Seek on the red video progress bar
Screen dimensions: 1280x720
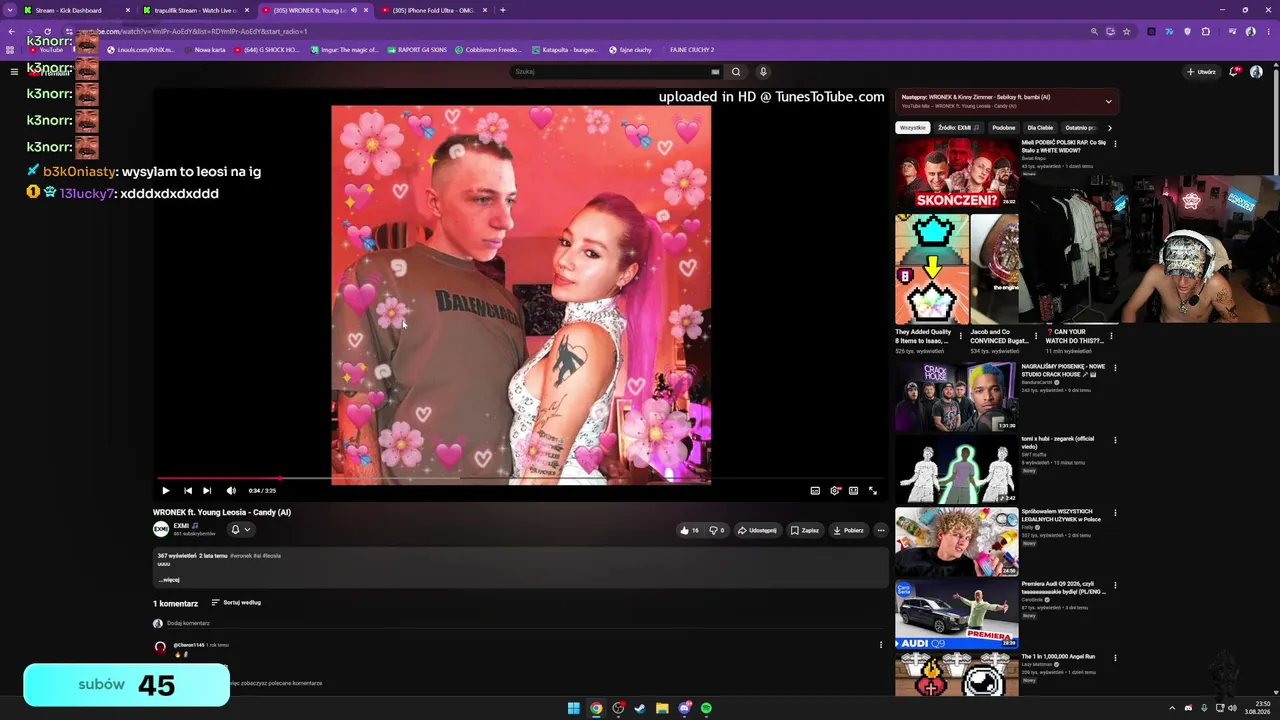[x=520, y=478]
